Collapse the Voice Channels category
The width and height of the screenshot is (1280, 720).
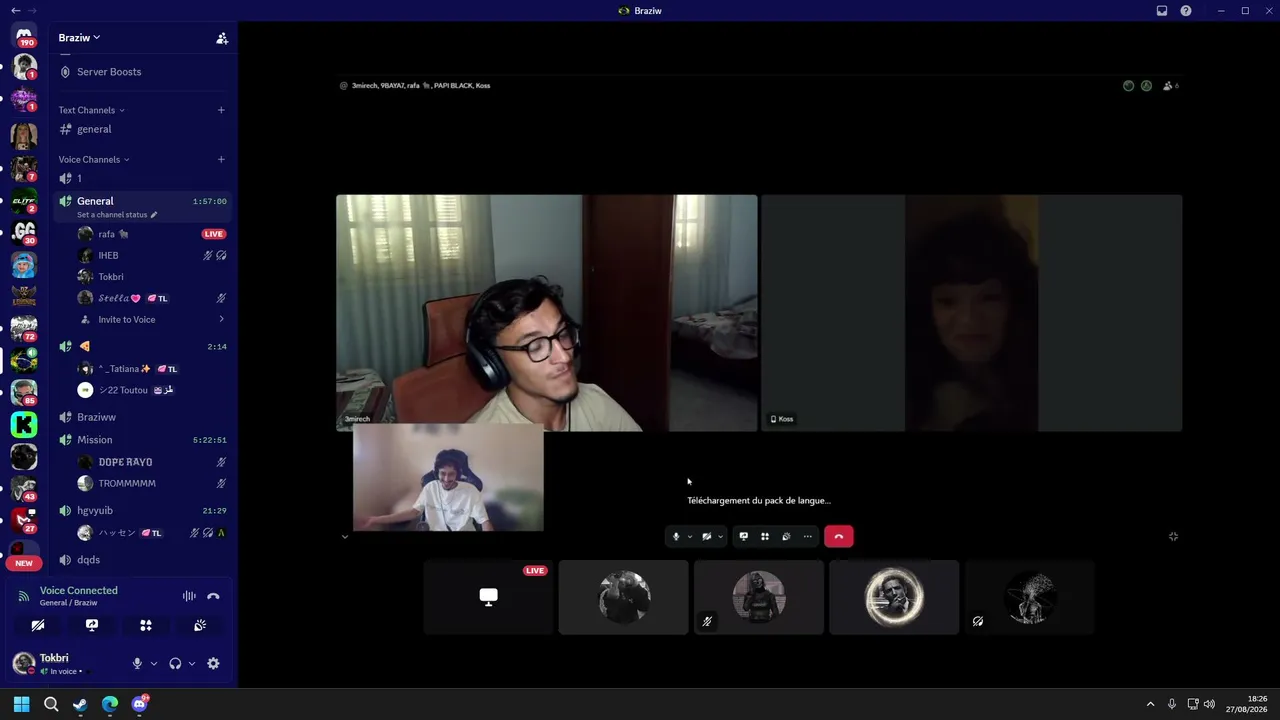[x=94, y=159]
